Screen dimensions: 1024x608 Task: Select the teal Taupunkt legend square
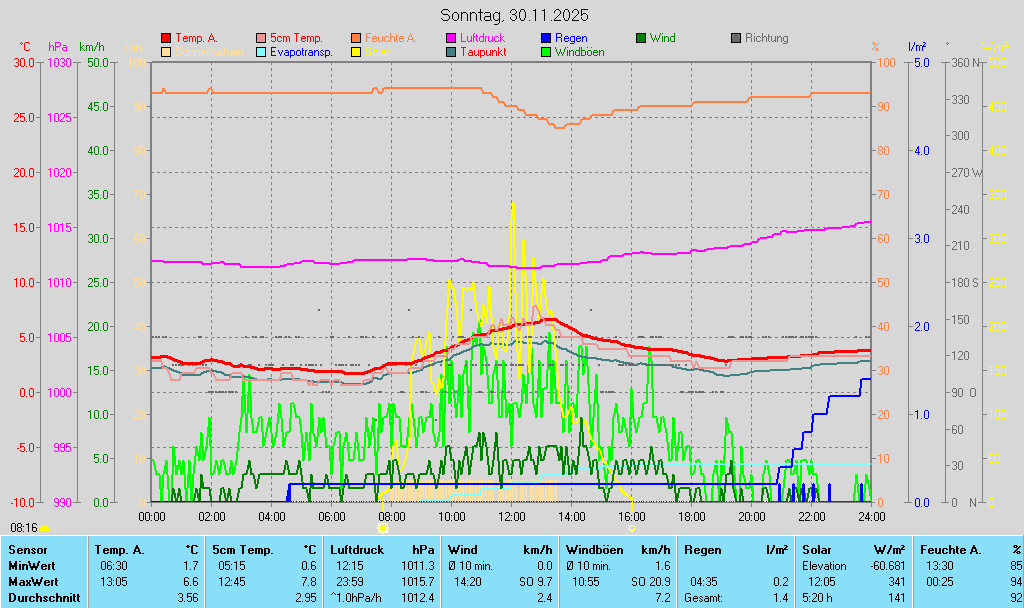[450, 51]
